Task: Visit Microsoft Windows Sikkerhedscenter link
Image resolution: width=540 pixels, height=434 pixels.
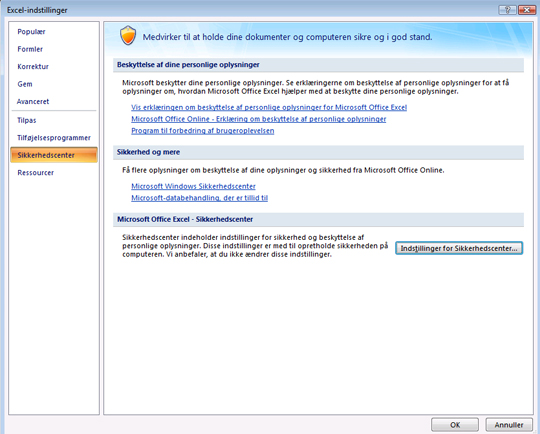Action: (193, 186)
